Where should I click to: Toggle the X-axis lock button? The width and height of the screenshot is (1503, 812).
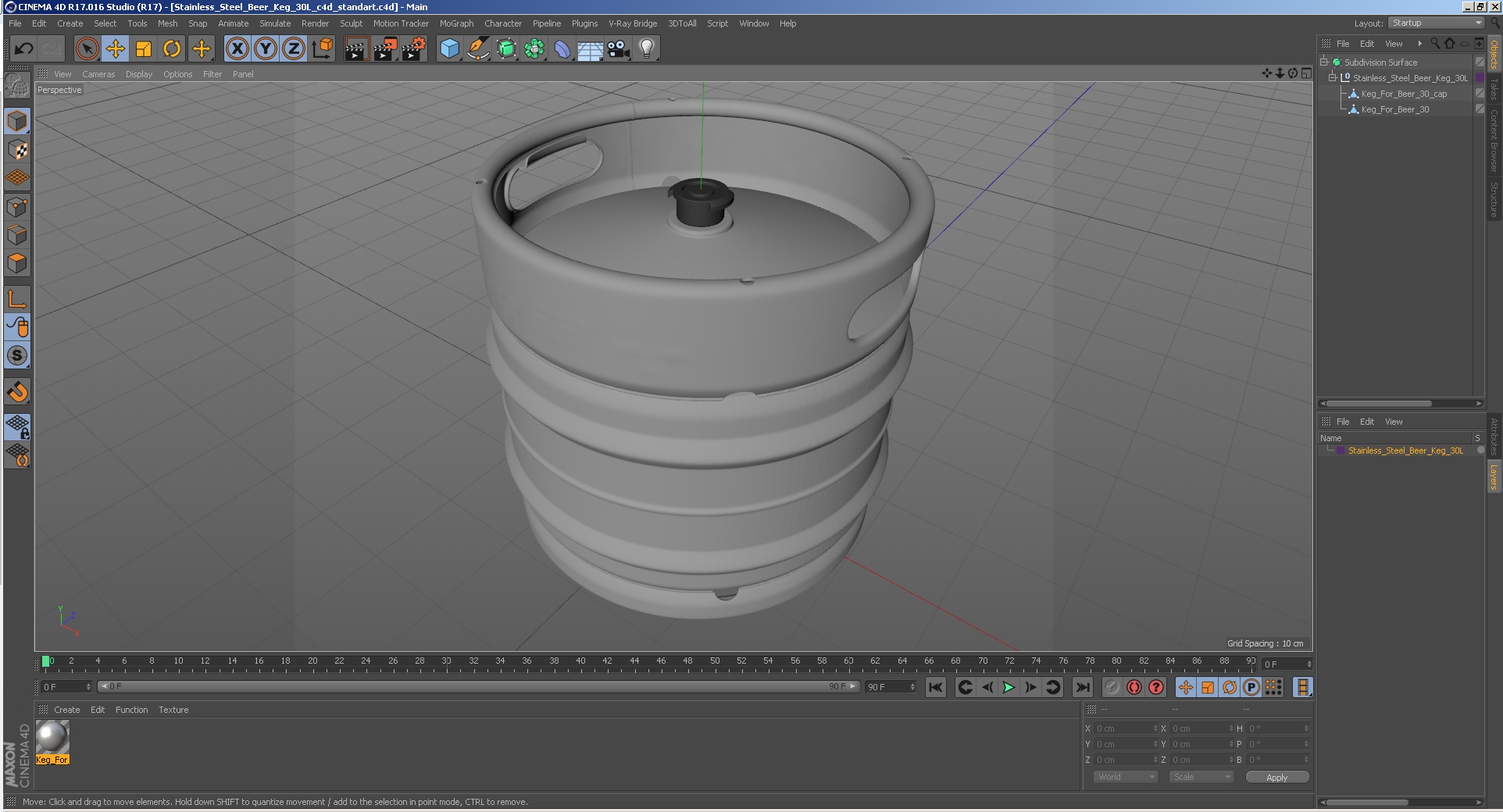pyautogui.click(x=237, y=49)
